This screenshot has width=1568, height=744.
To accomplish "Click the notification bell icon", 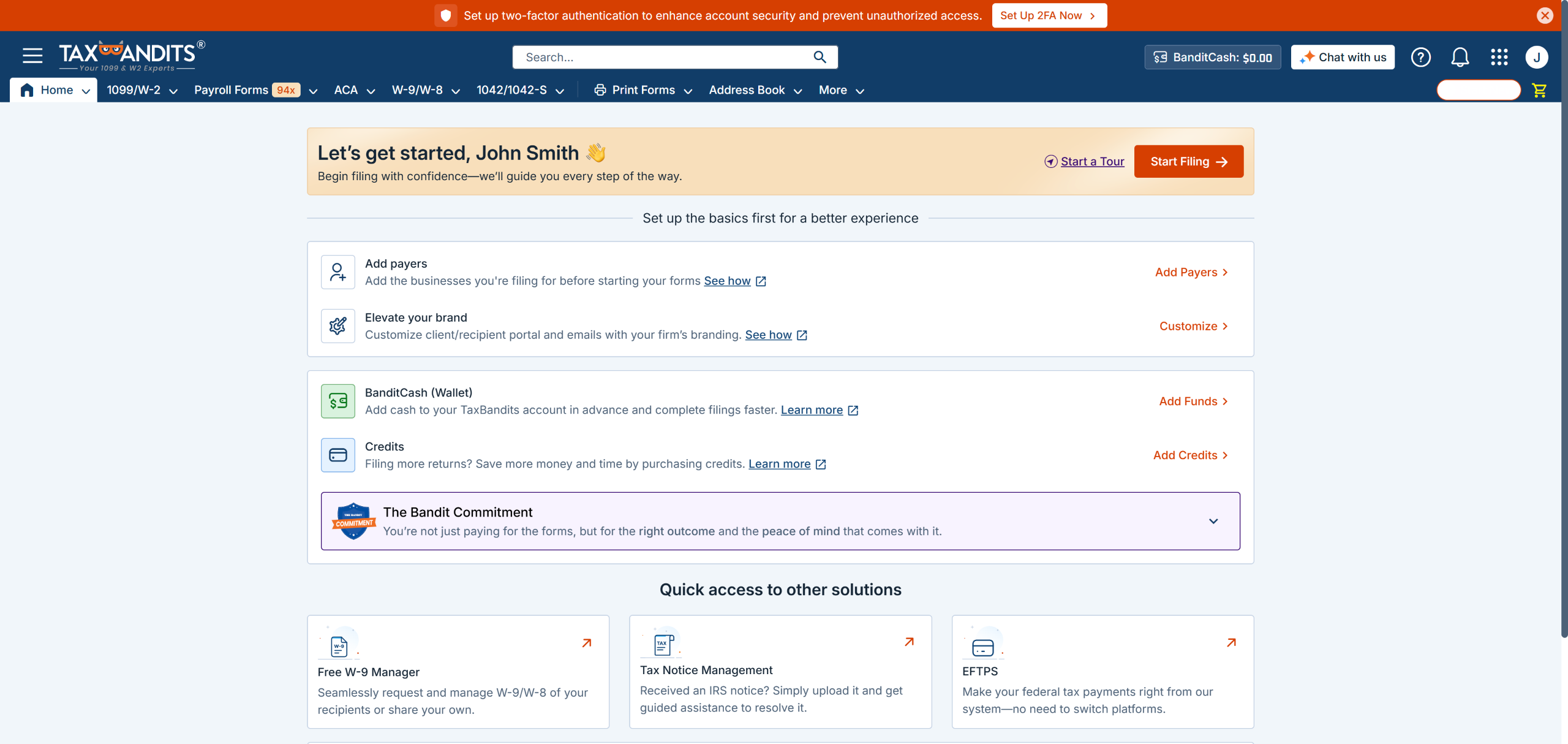I will click(x=1460, y=57).
